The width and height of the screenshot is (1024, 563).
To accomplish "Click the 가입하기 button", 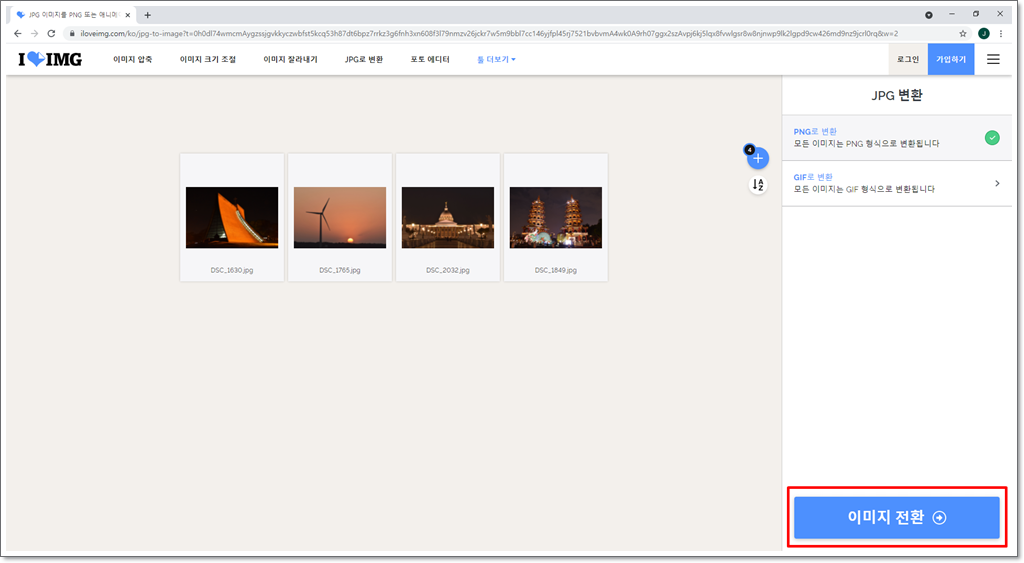I will pos(951,59).
